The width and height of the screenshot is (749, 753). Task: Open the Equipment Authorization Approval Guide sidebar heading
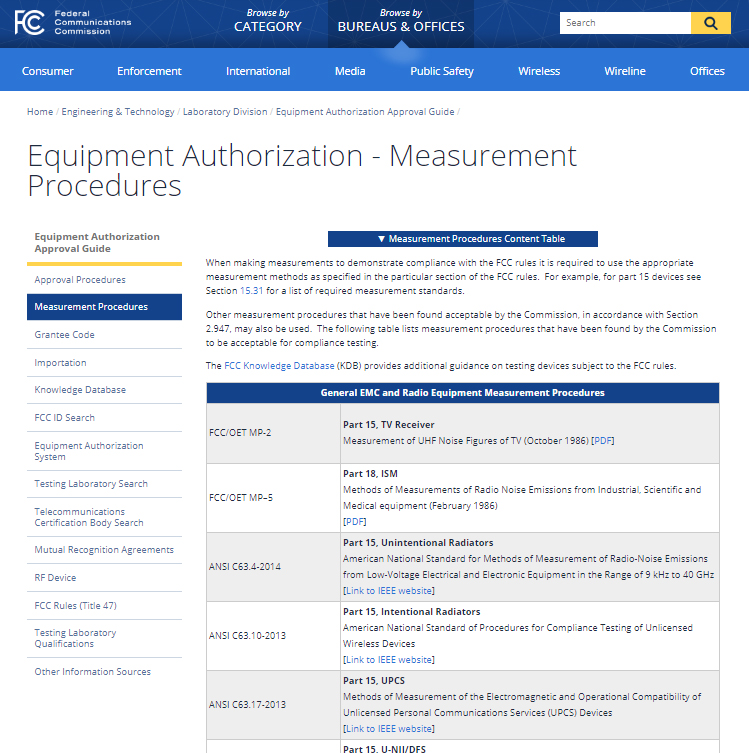[x=97, y=243]
